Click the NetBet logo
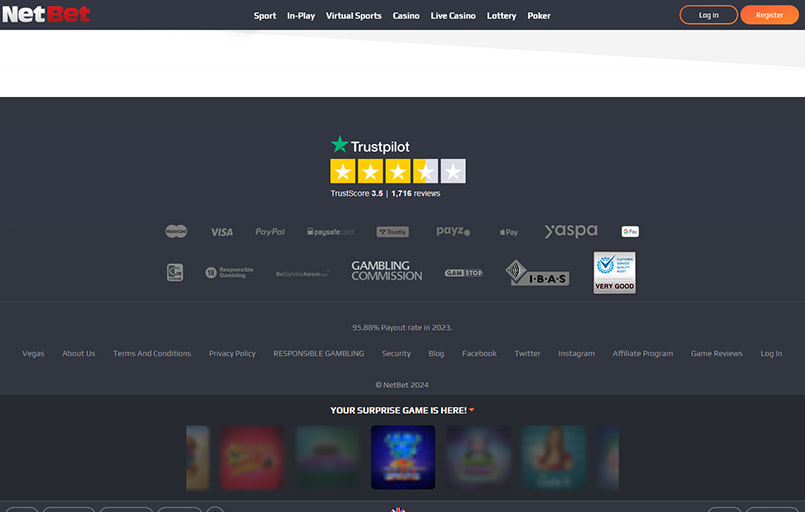The height and width of the screenshot is (512, 805). tap(46, 14)
